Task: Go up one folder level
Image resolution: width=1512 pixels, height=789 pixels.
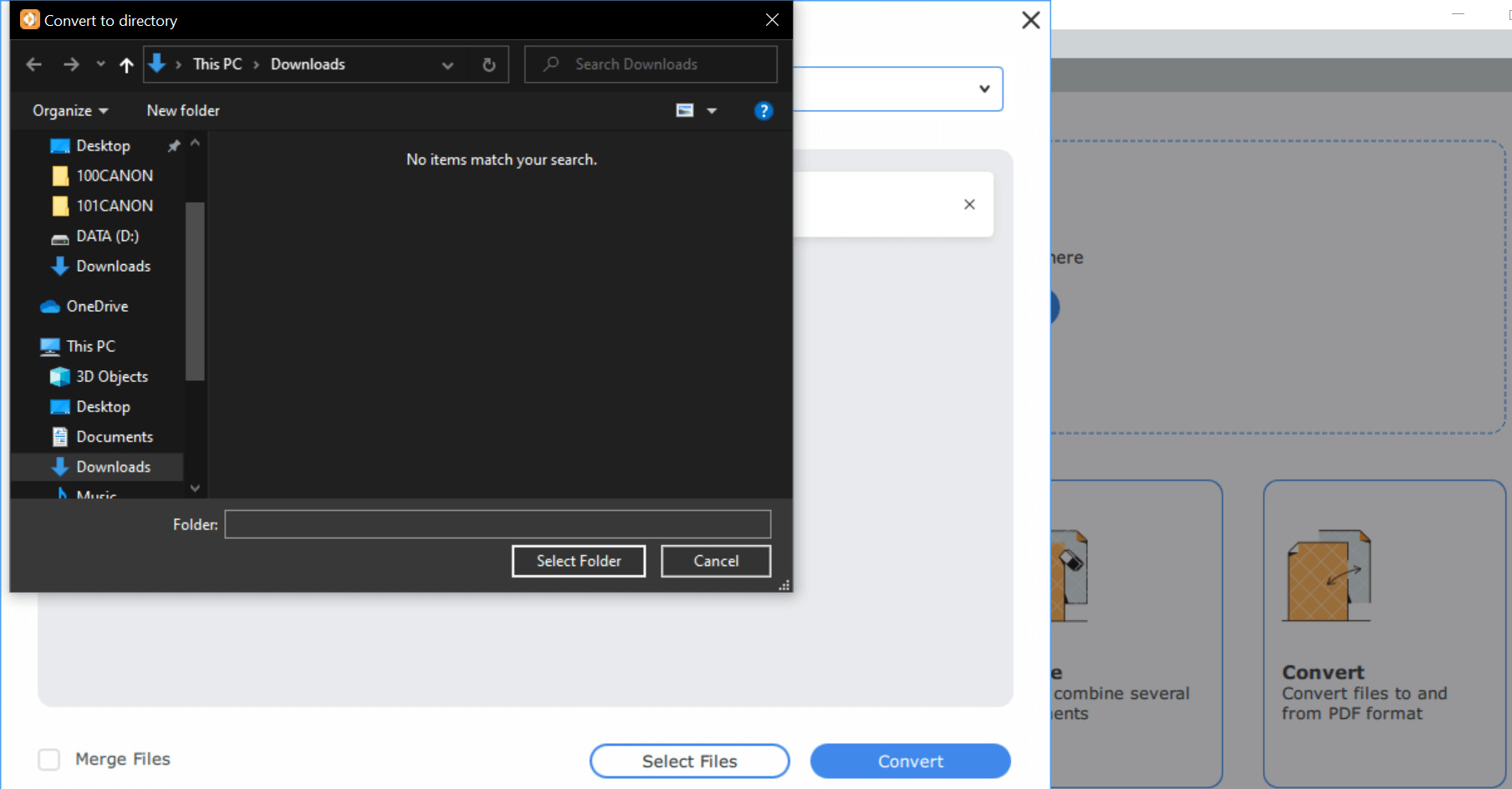Action: click(x=125, y=64)
